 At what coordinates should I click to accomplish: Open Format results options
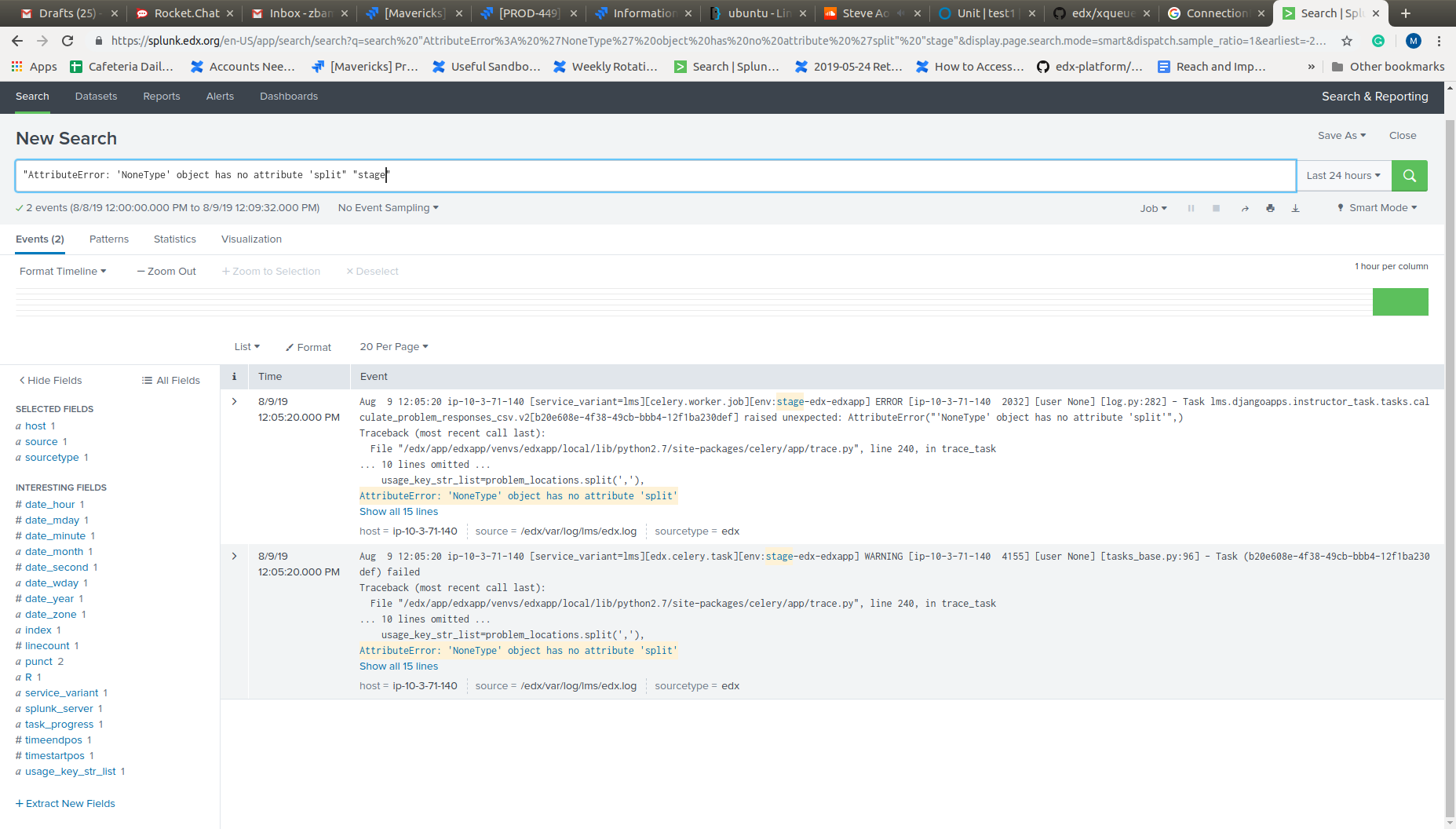308,347
